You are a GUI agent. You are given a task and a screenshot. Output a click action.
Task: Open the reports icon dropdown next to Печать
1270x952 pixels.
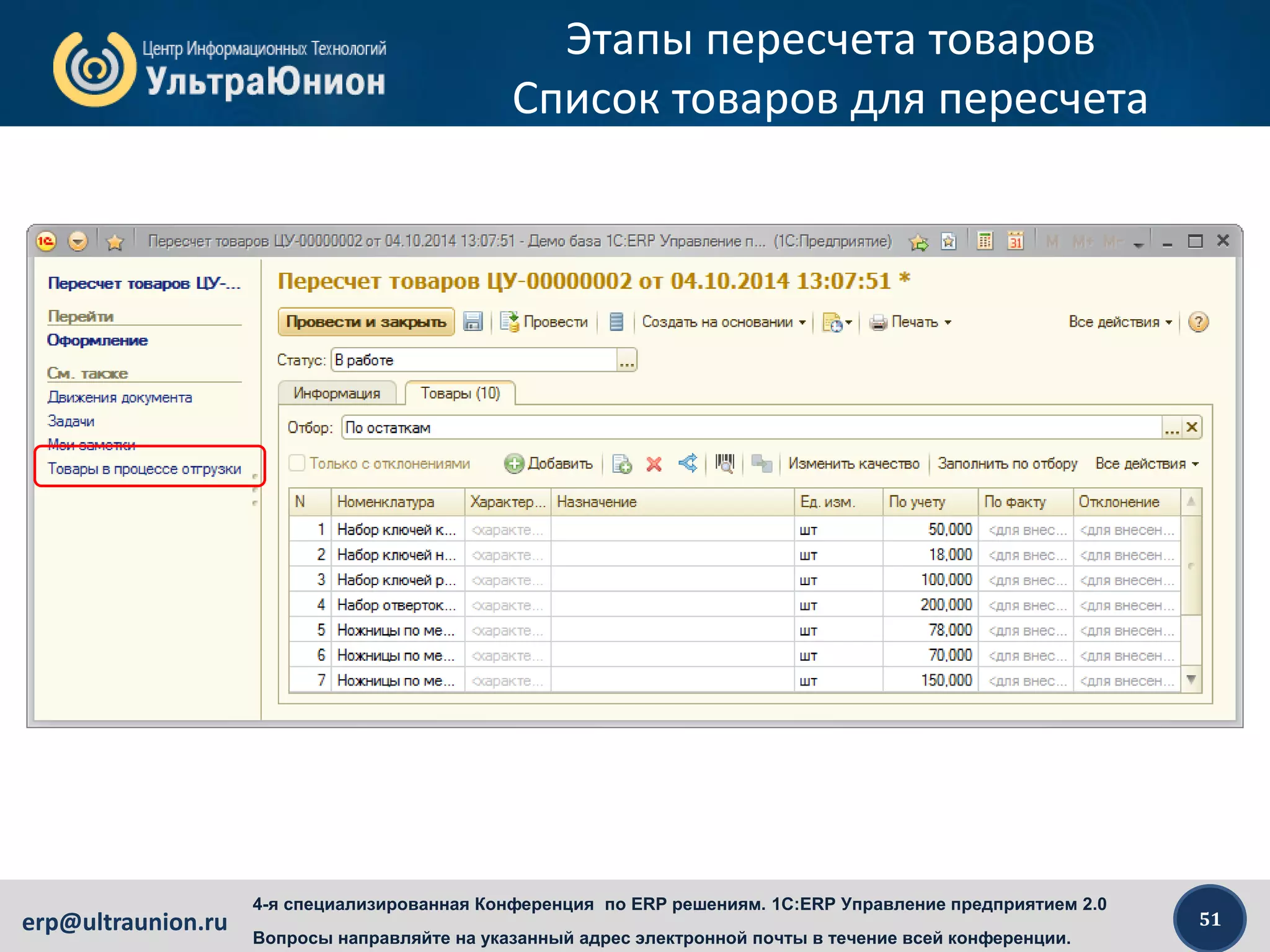click(x=837, y=322)
